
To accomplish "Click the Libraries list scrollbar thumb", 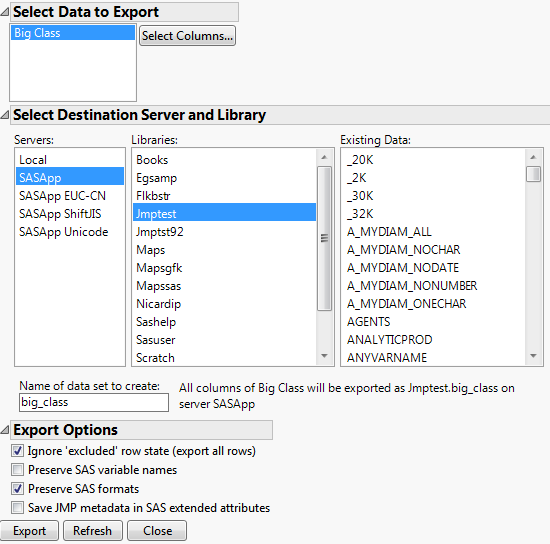I will 324,239.
